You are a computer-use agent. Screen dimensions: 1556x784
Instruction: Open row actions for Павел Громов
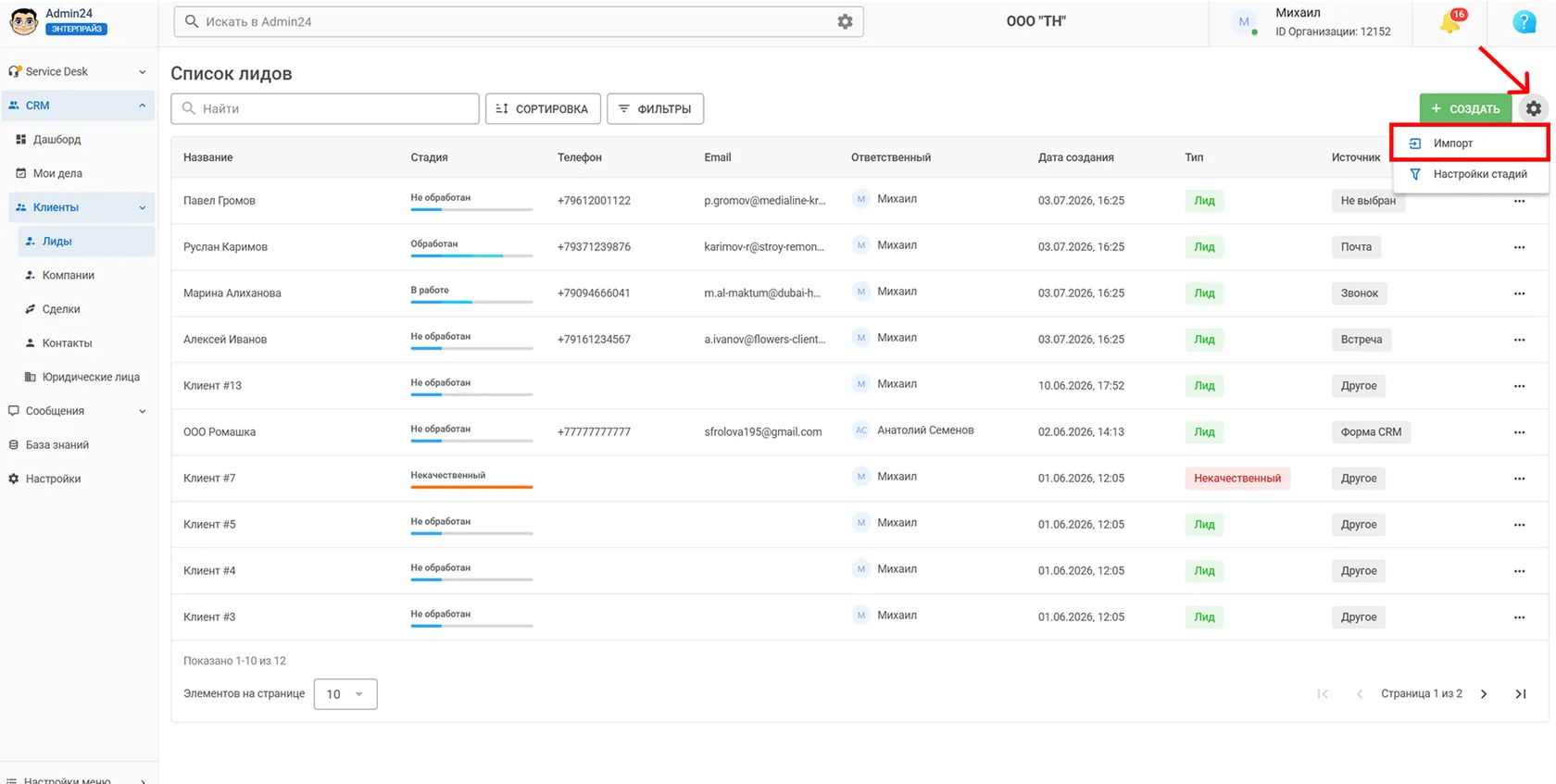(1519, 201)
